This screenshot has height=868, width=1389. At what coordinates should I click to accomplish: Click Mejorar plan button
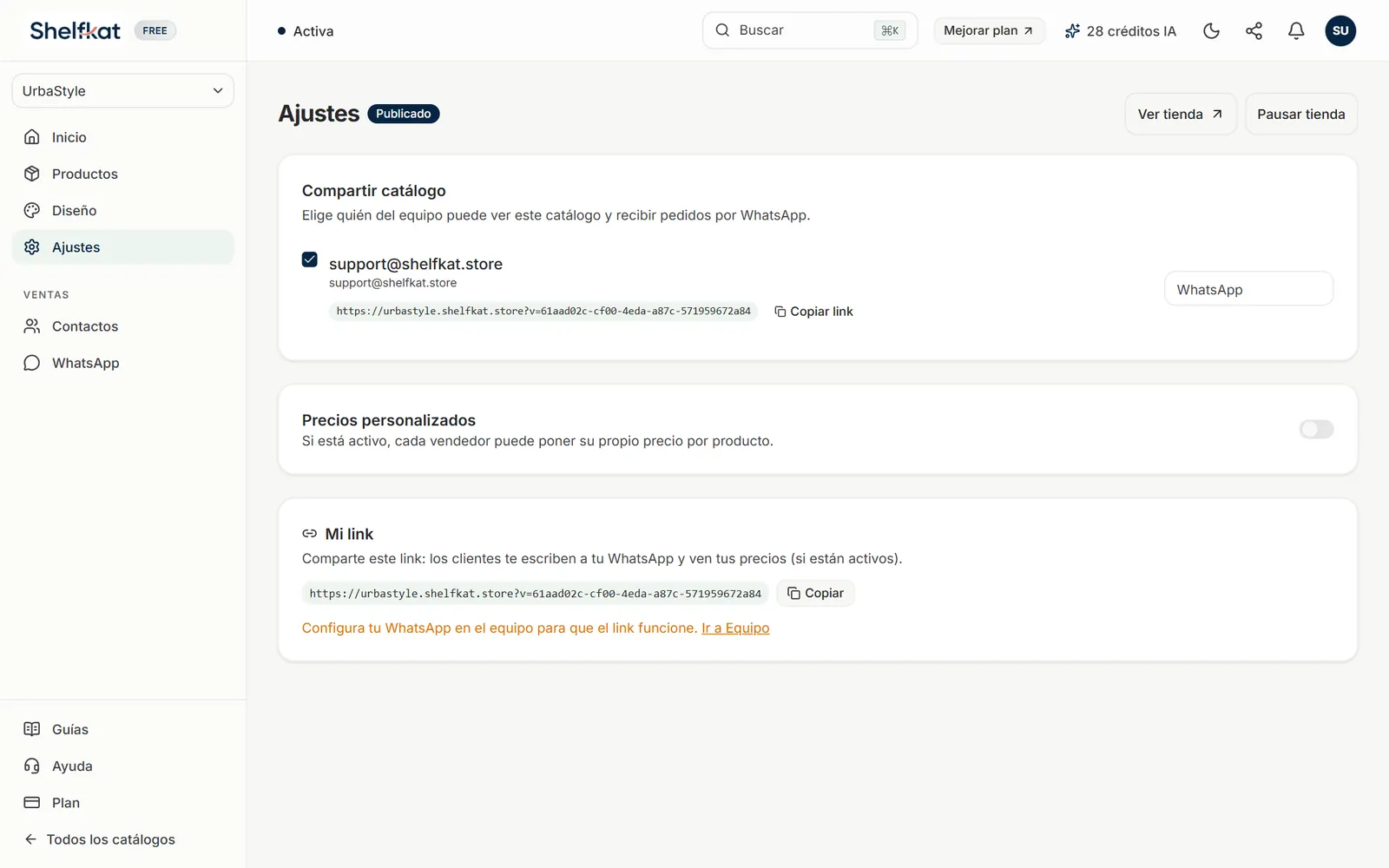(989, 30)
